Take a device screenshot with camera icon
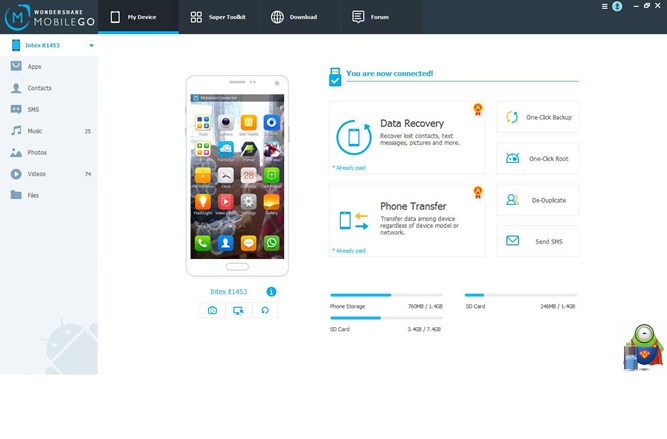Screen dimensions: 667x439 [212, 310]
